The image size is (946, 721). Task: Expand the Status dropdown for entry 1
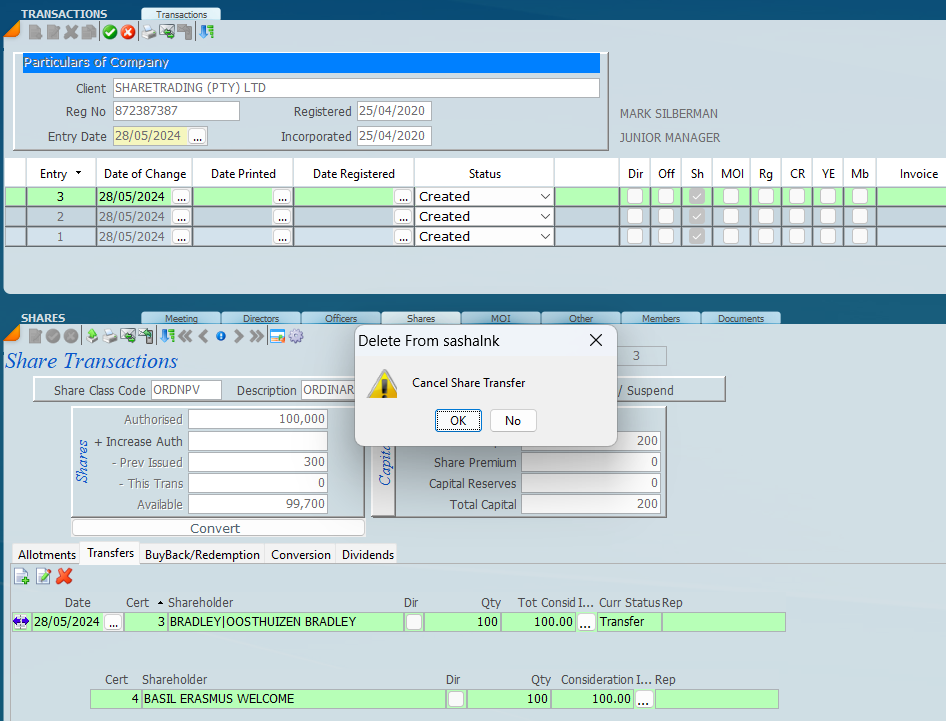click(545, 237)
